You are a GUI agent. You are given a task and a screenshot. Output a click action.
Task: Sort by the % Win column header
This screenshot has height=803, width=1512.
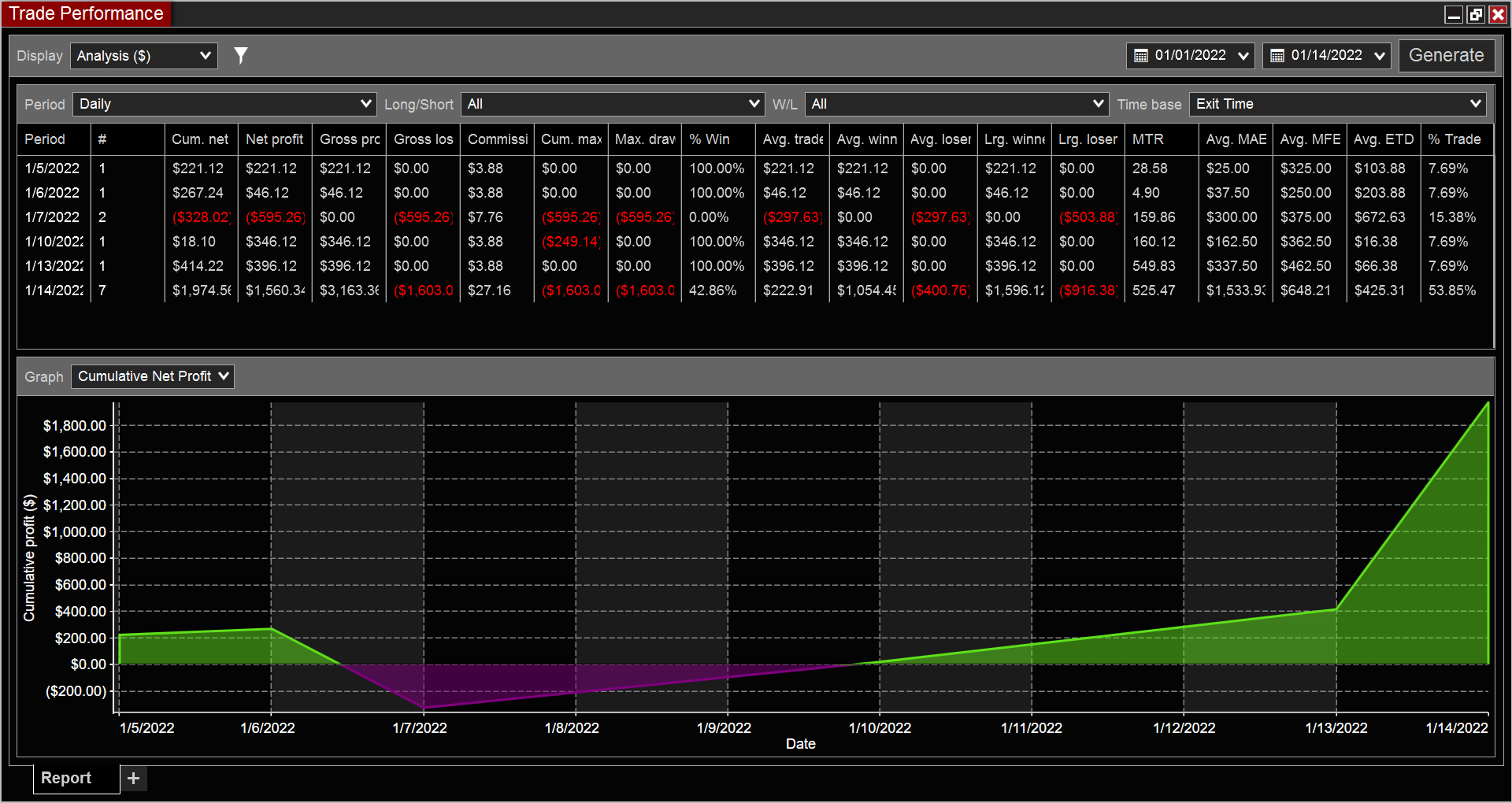point(719,139)
